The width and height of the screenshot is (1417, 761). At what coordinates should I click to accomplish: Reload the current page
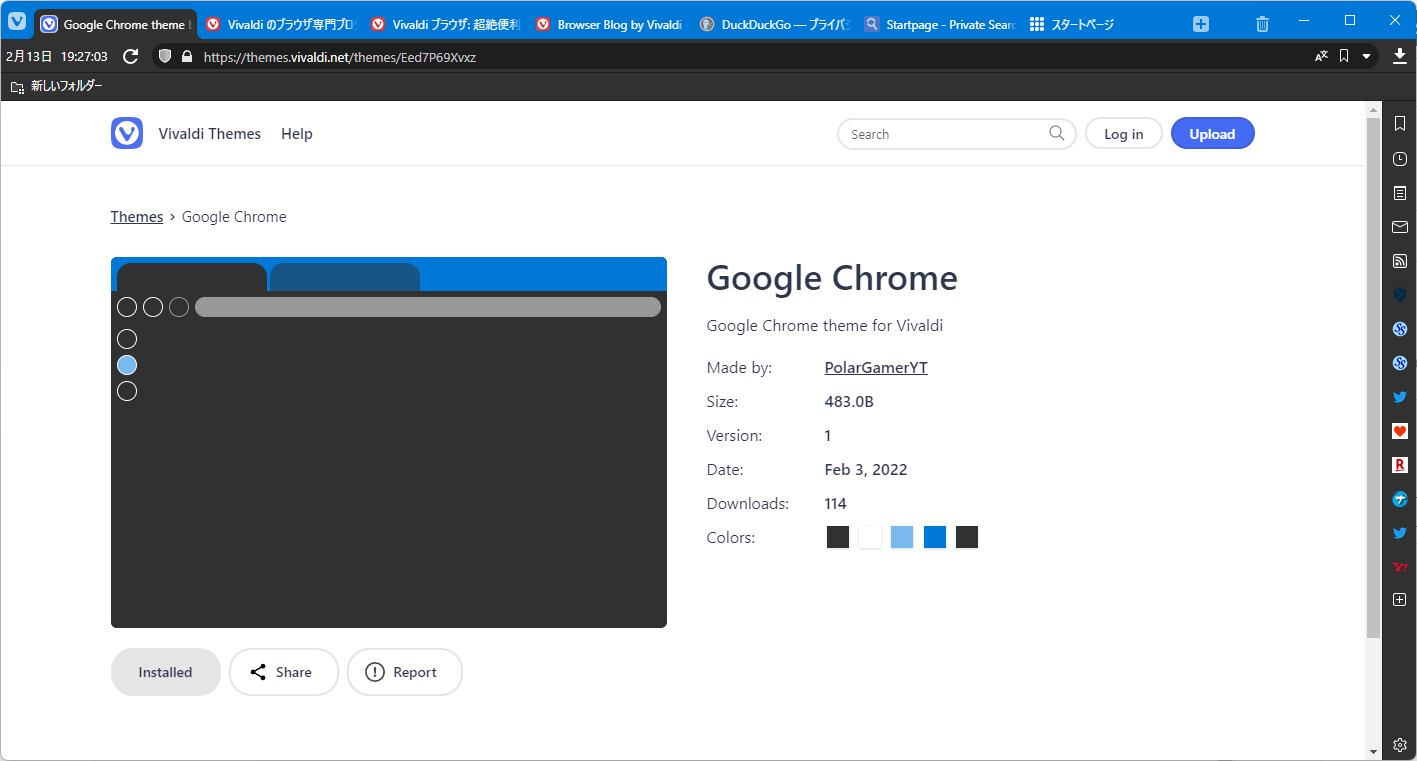(x=130, y=57)
